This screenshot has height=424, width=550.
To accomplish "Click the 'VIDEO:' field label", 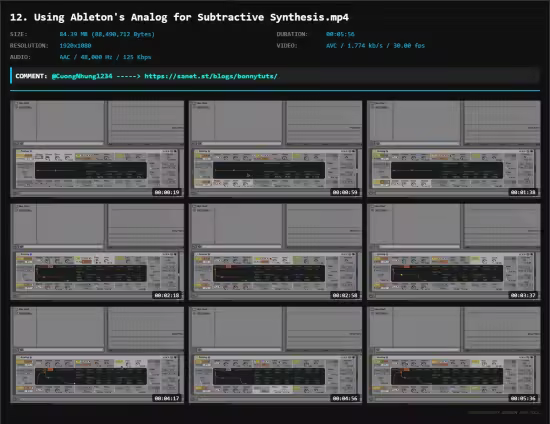I will coord(287,46).
